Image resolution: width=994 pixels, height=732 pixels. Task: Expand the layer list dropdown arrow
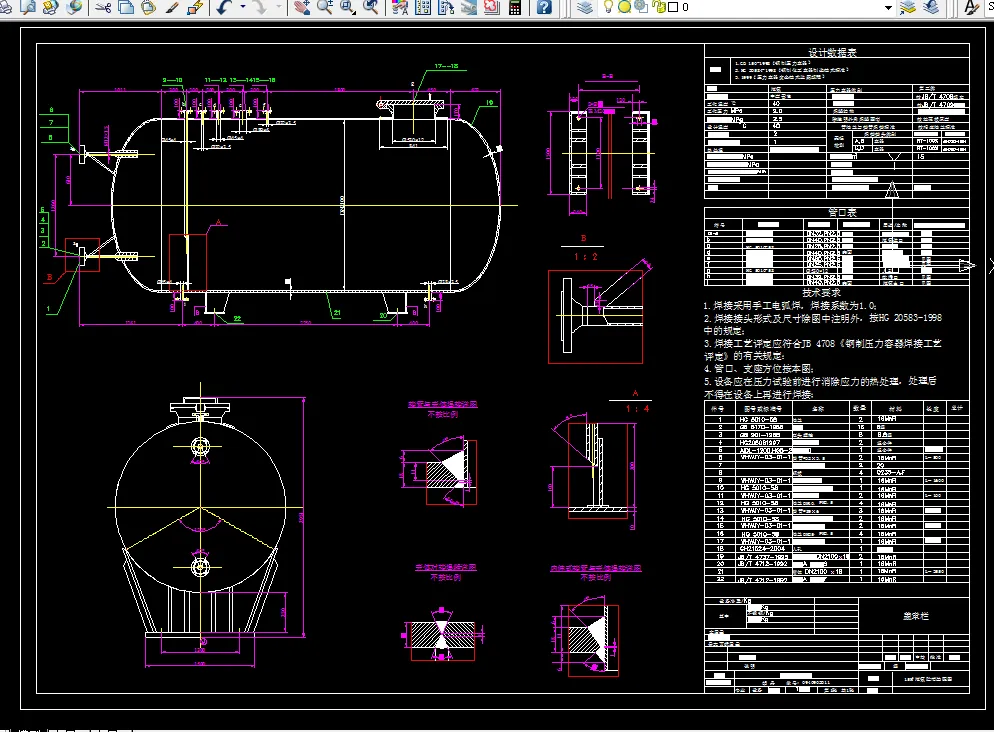coord(888,8)
